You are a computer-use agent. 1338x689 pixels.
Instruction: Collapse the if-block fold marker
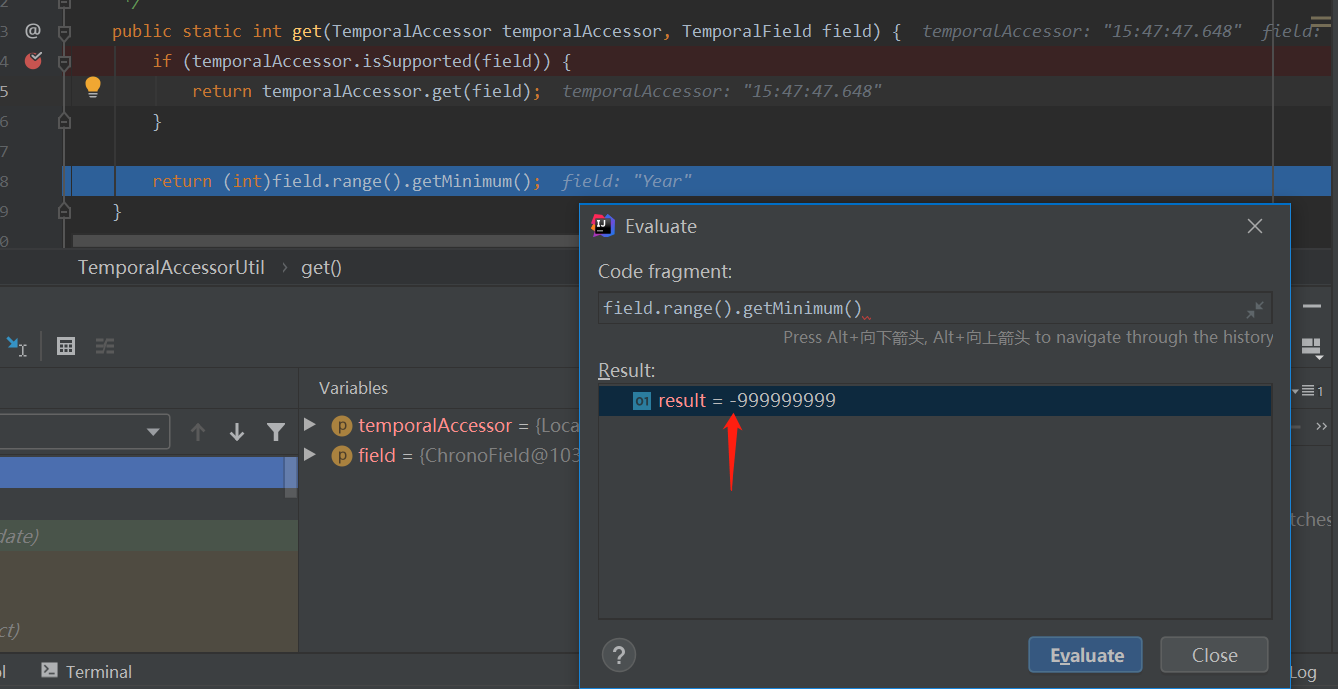coord(64,62)
